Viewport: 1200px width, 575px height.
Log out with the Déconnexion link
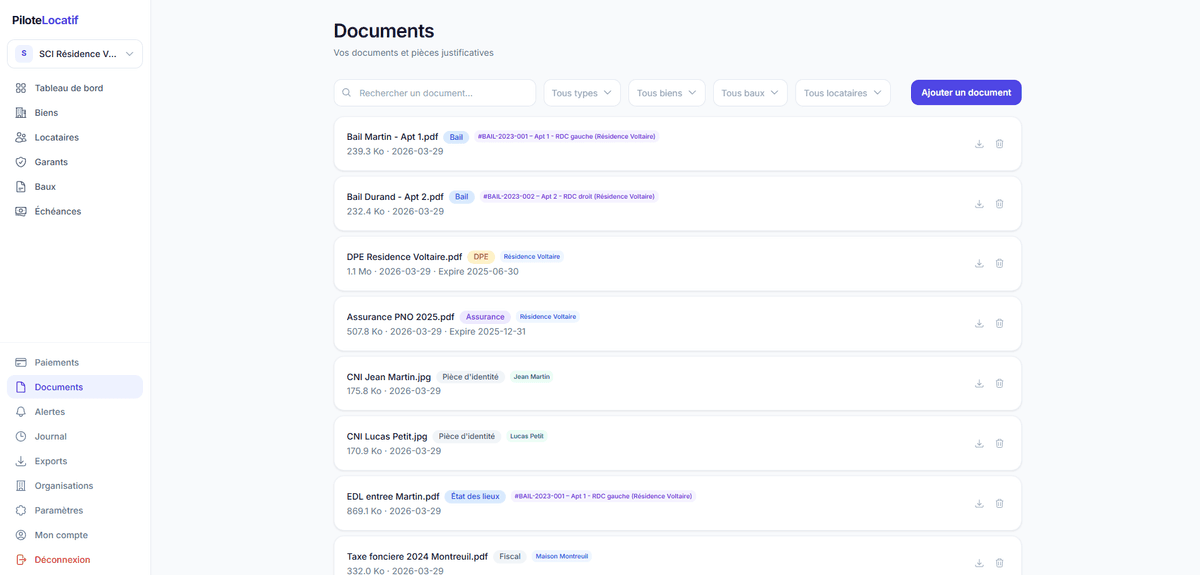point(62,560)
